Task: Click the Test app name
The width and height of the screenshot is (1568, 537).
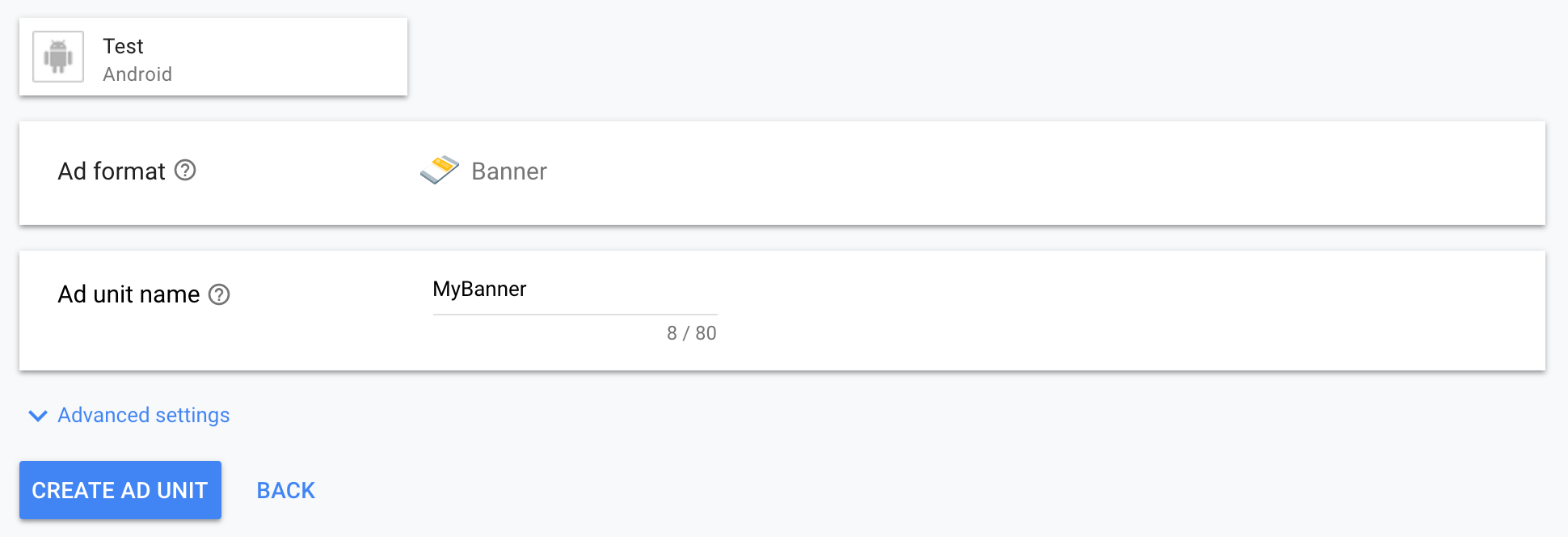Action: click(123, 46)
